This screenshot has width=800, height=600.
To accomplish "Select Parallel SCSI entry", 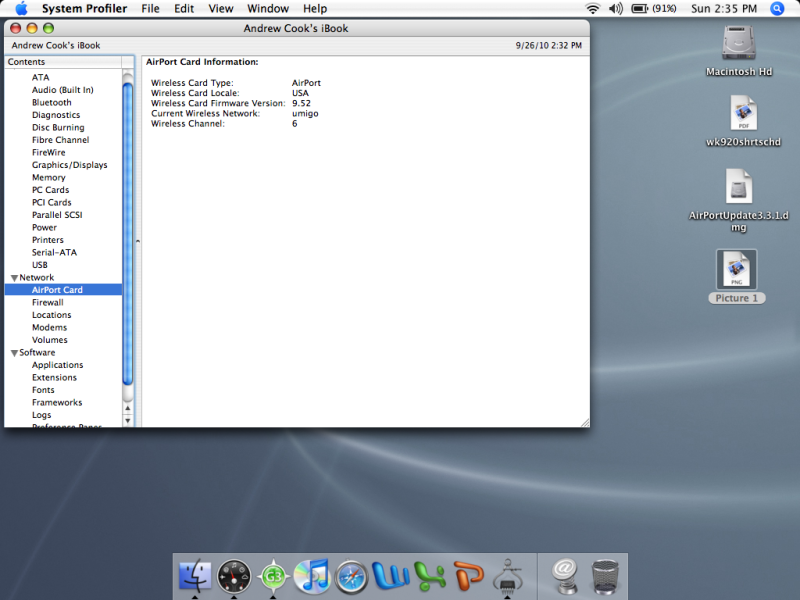I will [x=57, y=215].
